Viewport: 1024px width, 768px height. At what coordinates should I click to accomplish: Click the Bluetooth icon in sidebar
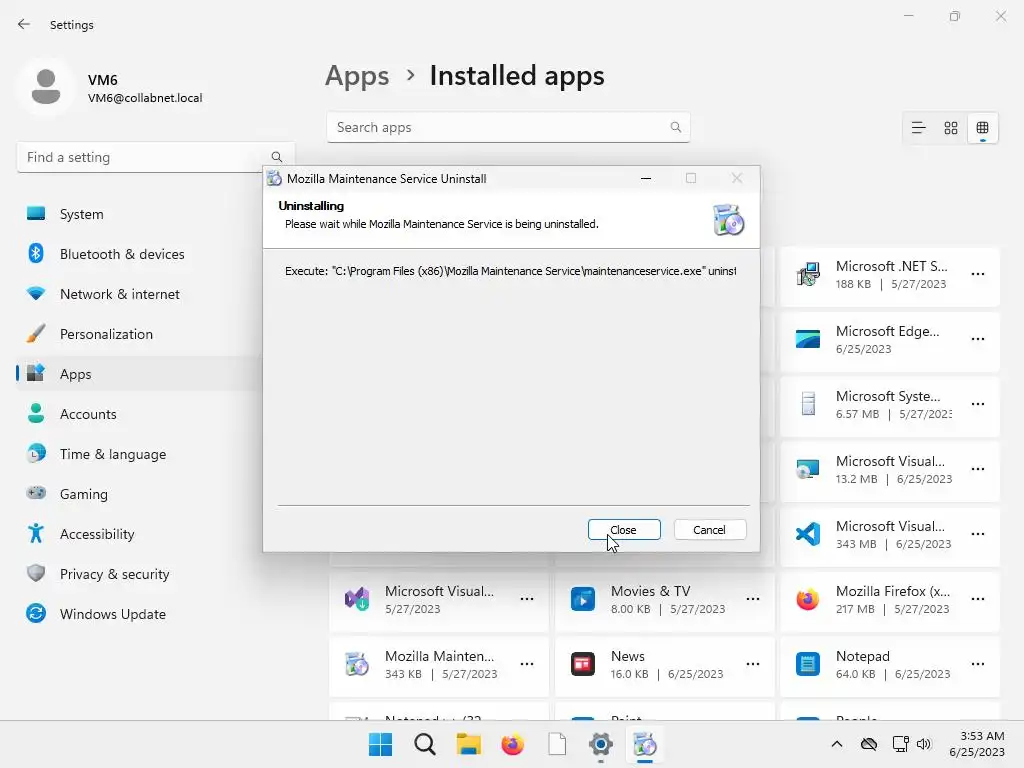pyautogui.click(x=36, y=253)
